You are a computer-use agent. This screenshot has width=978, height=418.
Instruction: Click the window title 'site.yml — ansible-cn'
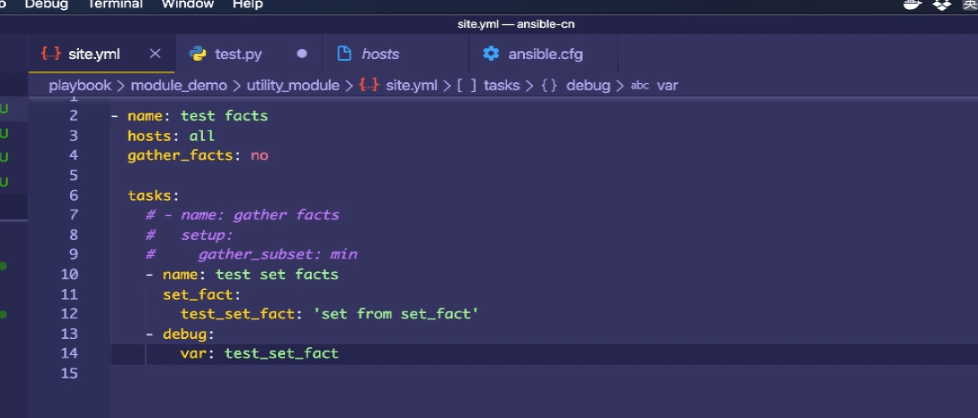click(x=516, y=24)
